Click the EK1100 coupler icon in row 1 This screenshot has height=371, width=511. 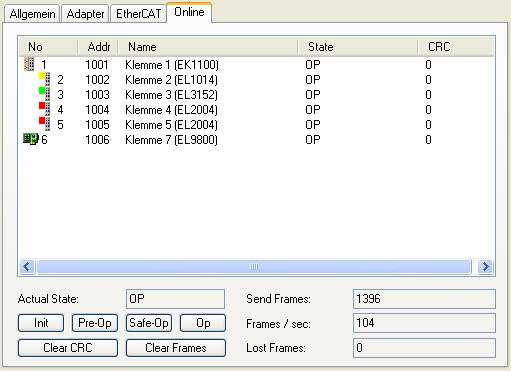[x=29, y=64]
